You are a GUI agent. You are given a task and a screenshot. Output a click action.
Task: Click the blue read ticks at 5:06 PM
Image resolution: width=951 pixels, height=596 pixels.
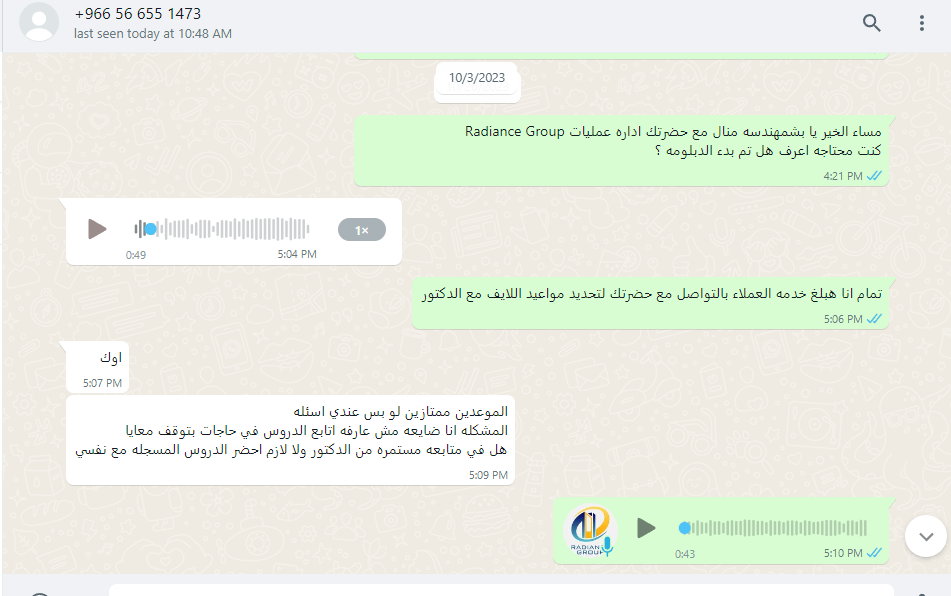[874, 319]
